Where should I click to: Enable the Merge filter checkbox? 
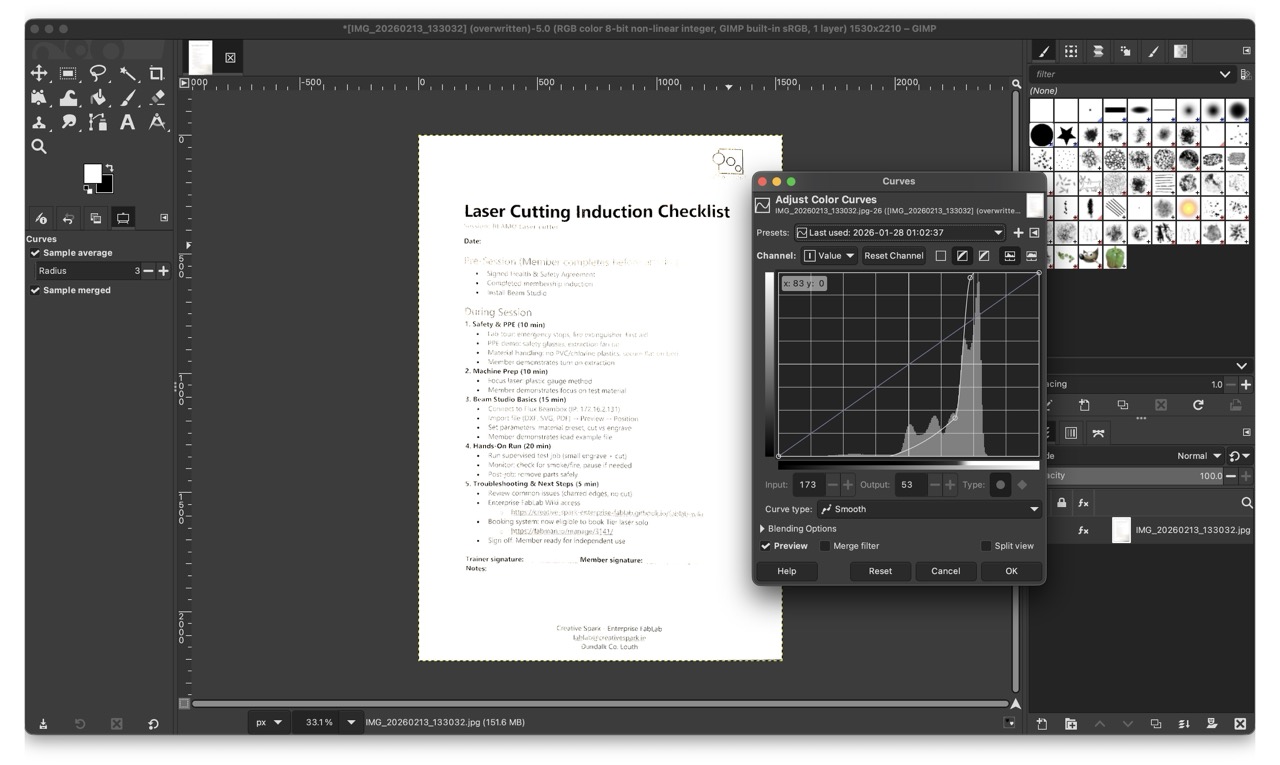(x=825, y=546)
